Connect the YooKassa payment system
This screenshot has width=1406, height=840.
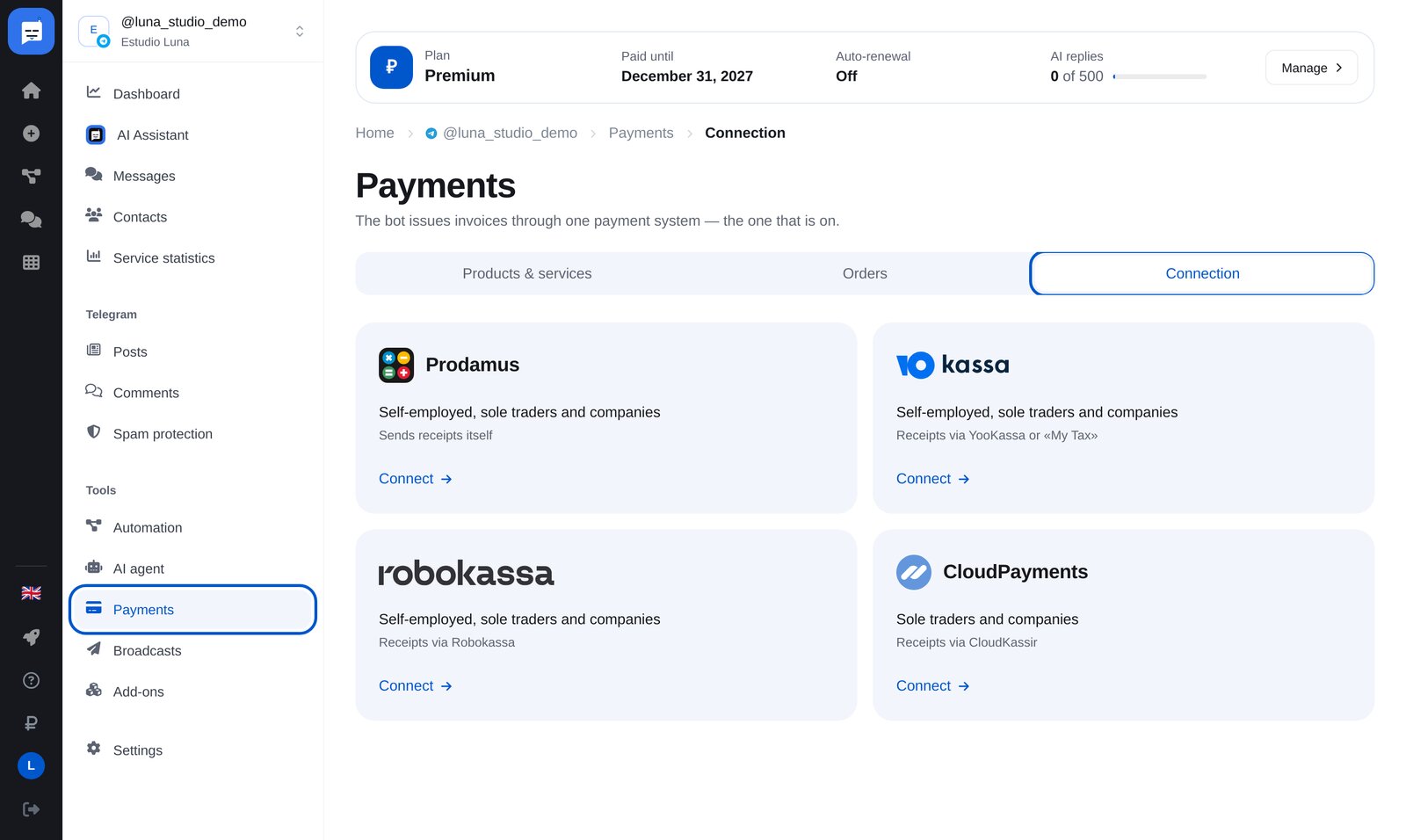[x=932, y=479]
